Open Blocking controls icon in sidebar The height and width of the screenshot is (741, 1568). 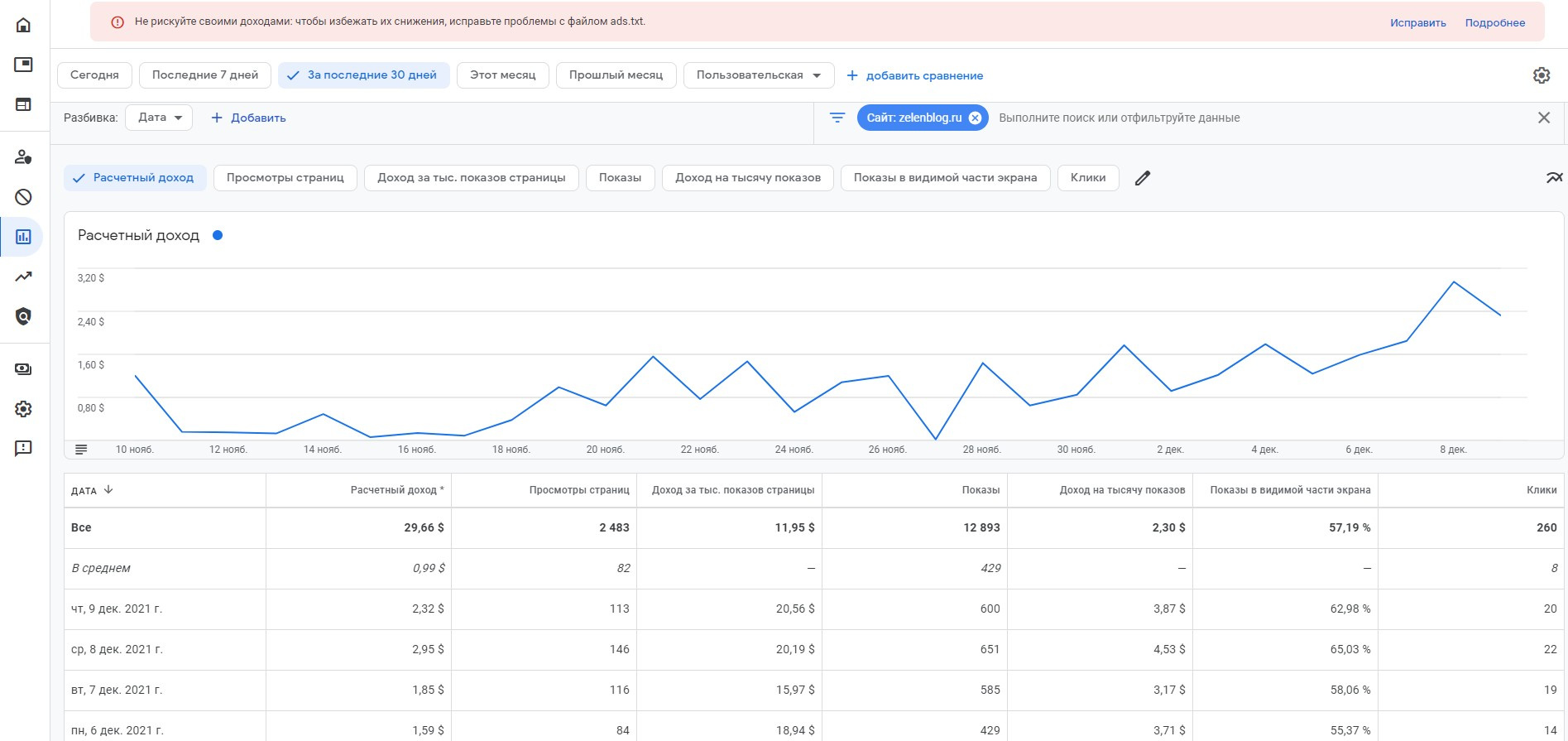pyautogui.click(x=23, y=197)
